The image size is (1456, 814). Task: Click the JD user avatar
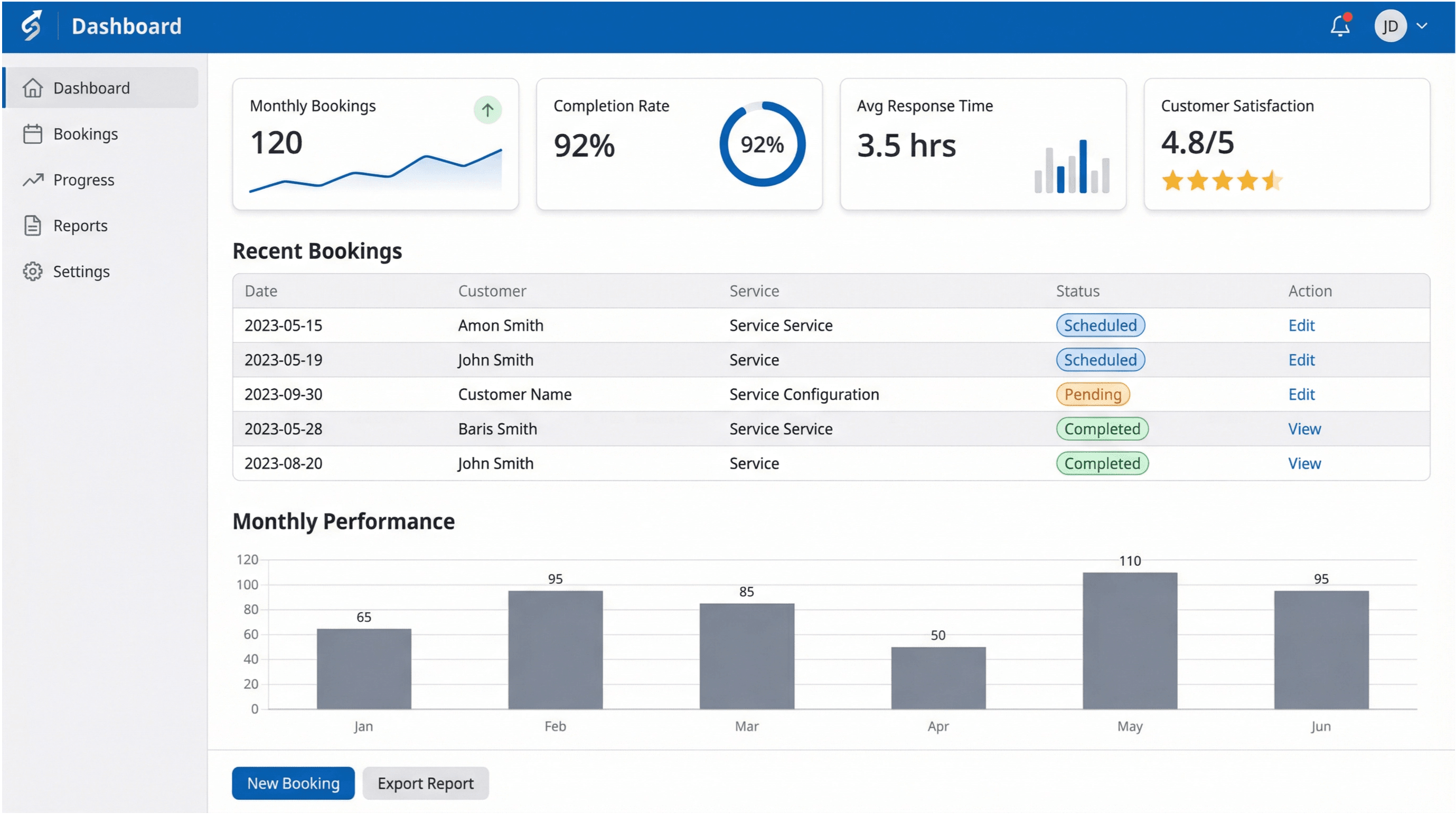(x=1390, y=26)
